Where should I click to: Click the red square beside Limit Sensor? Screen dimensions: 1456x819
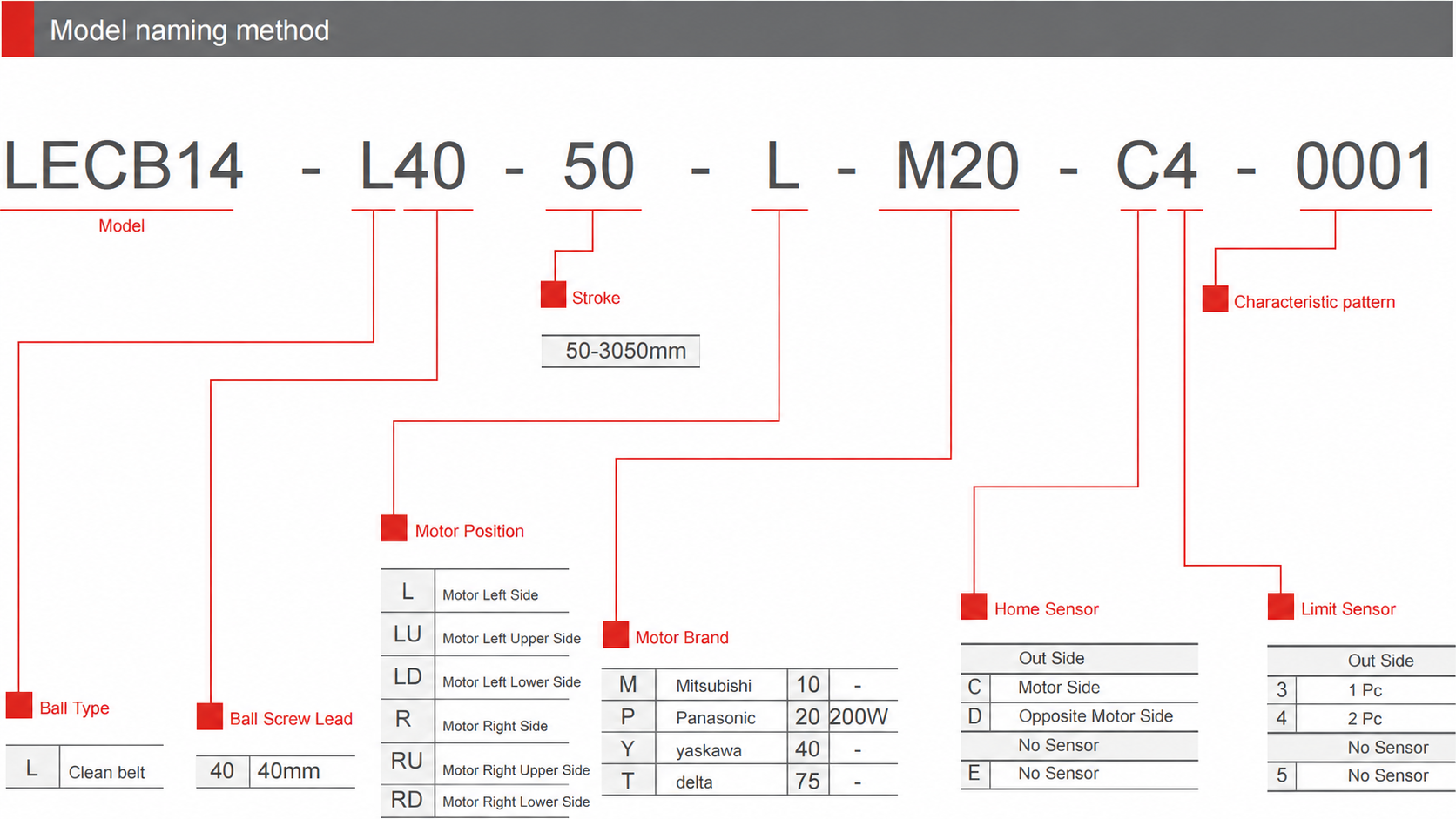1280,606
